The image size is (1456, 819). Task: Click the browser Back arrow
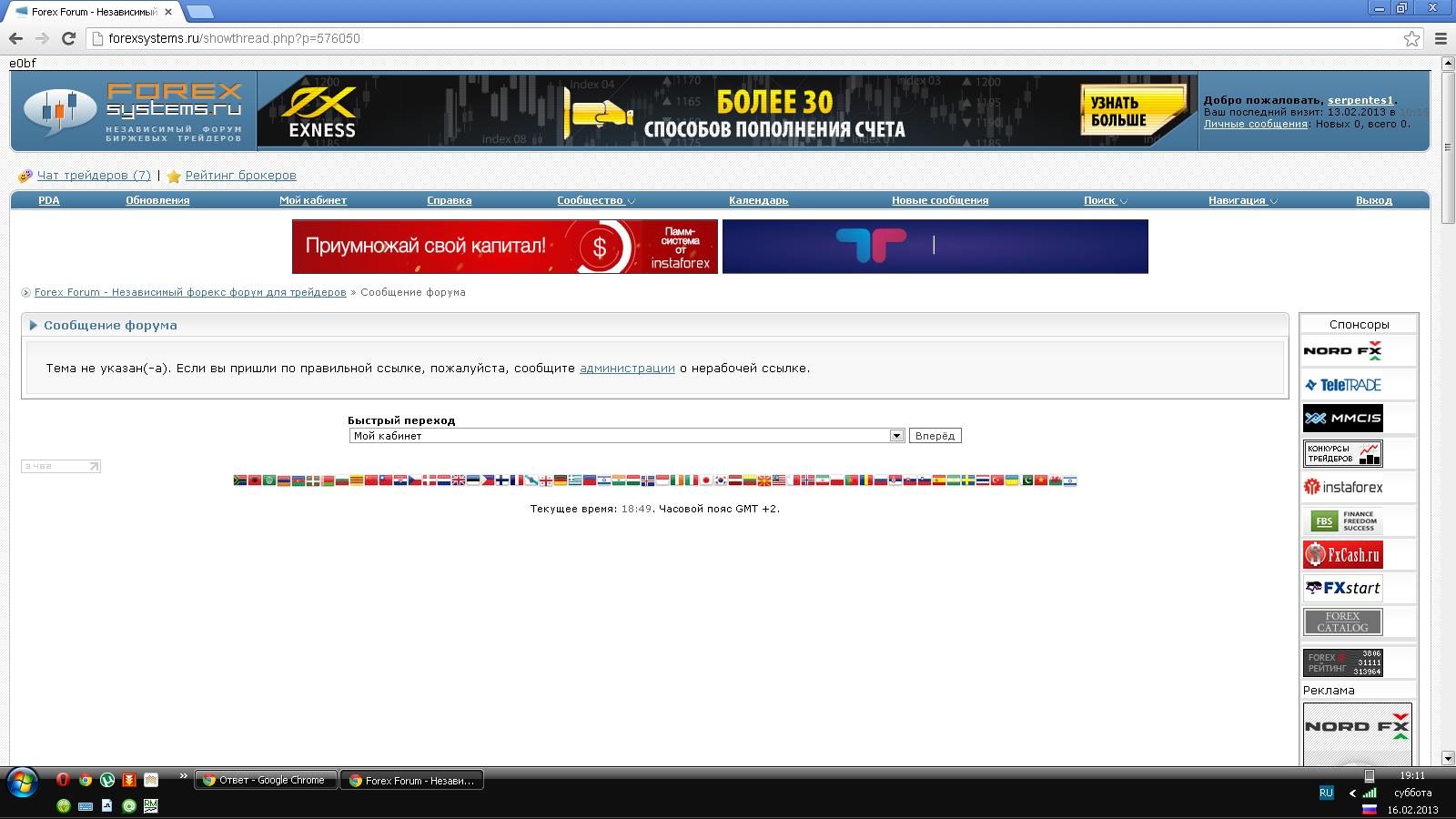(x=15, y=38)
